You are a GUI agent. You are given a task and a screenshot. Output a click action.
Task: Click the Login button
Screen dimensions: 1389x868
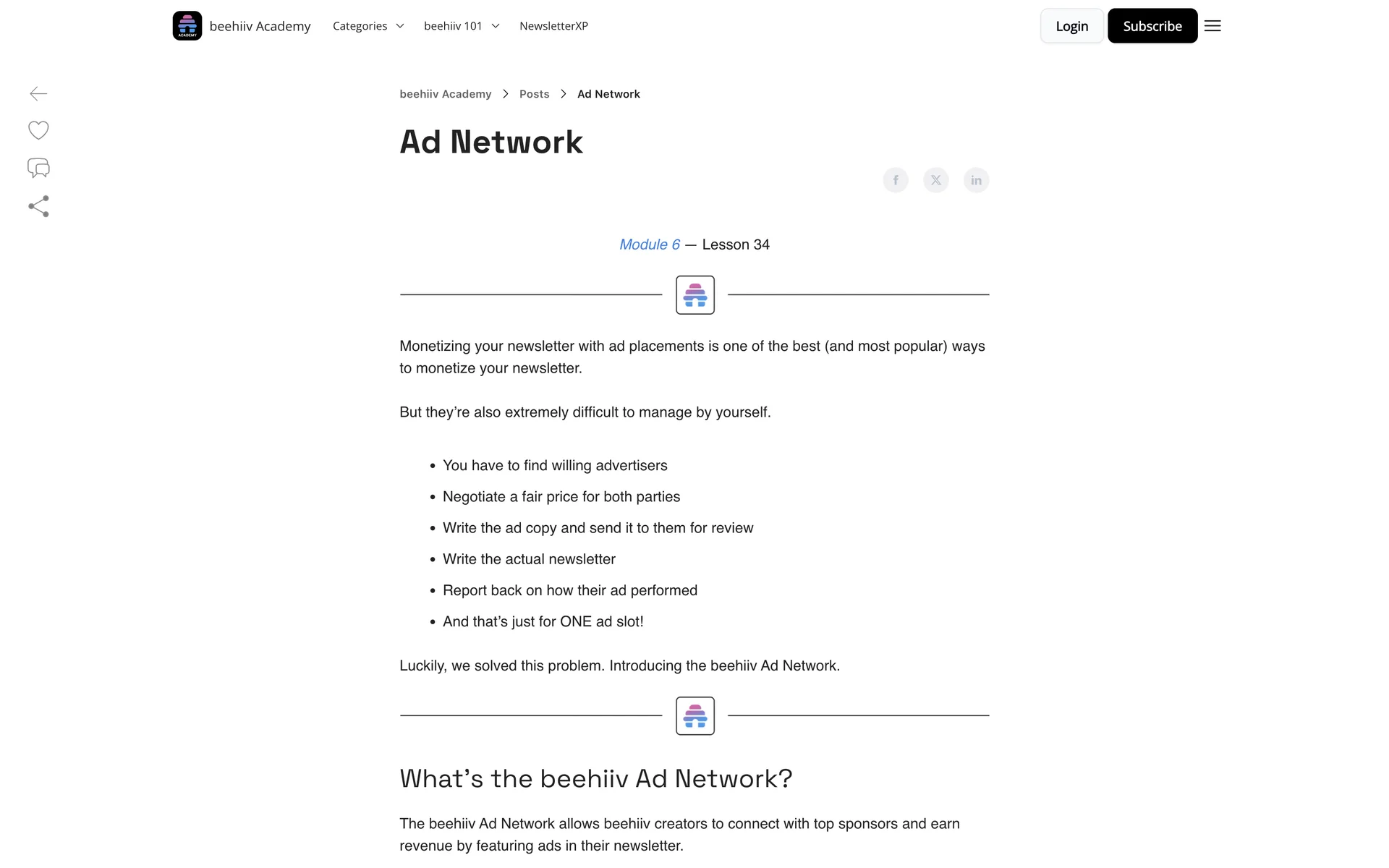tap(1071, 26)
